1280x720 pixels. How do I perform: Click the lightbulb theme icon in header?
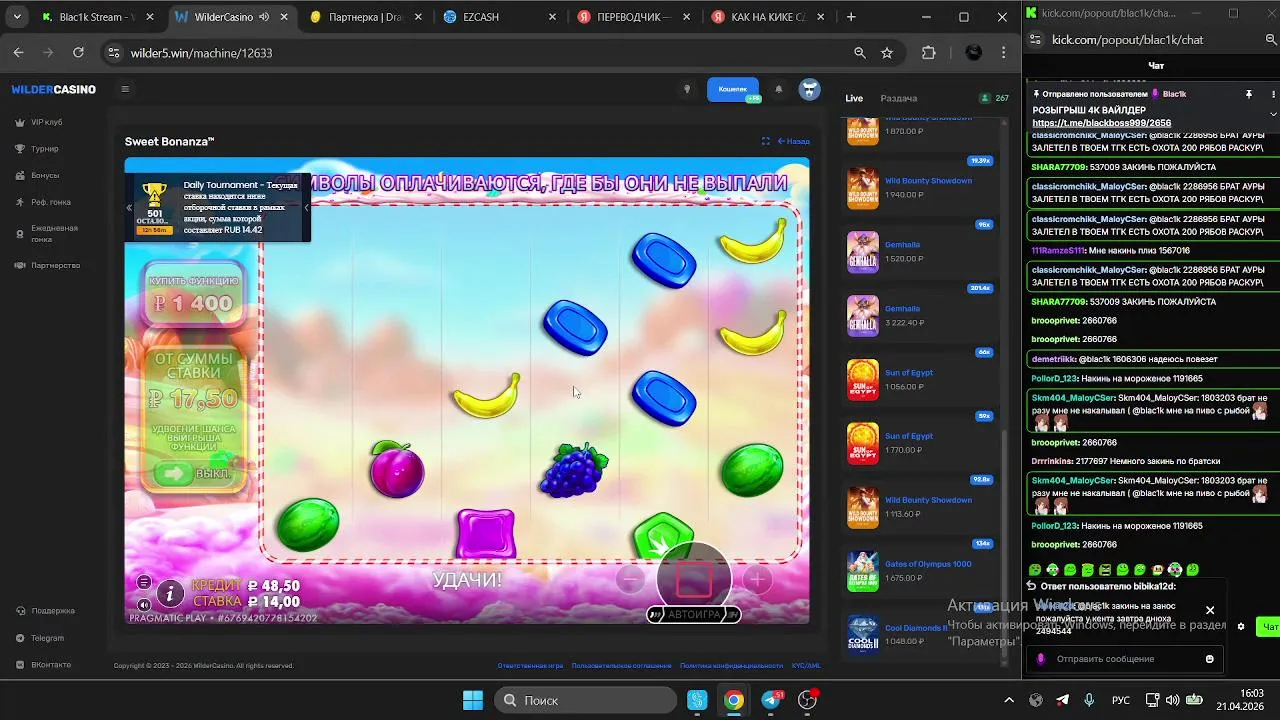point(686,89)
